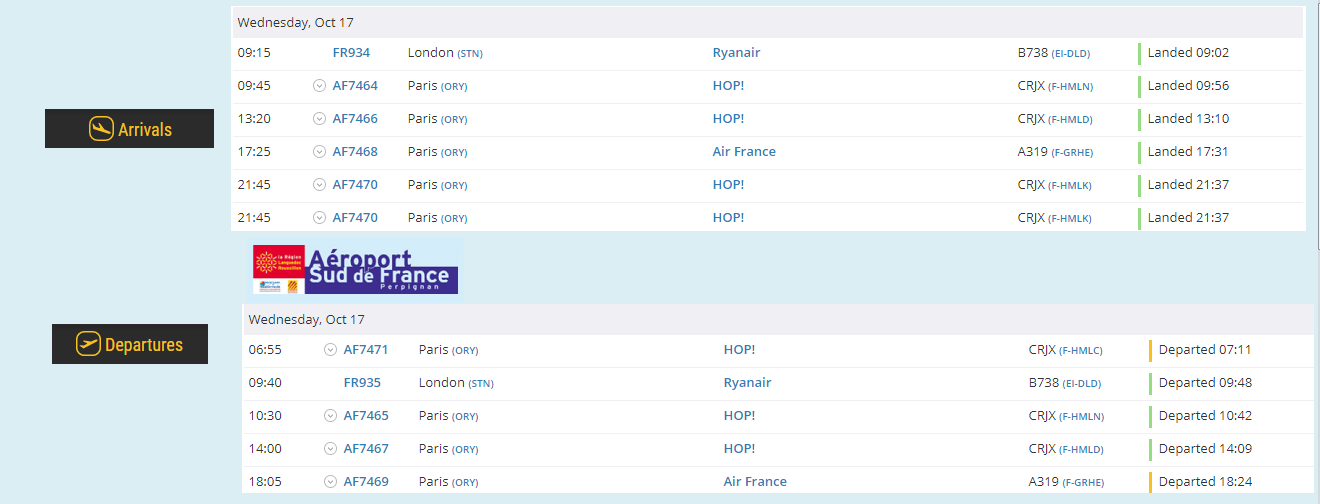Expand arrival flight AF7464 details
This screenshot has width=1320, height=504.
(x=319, y=86)
